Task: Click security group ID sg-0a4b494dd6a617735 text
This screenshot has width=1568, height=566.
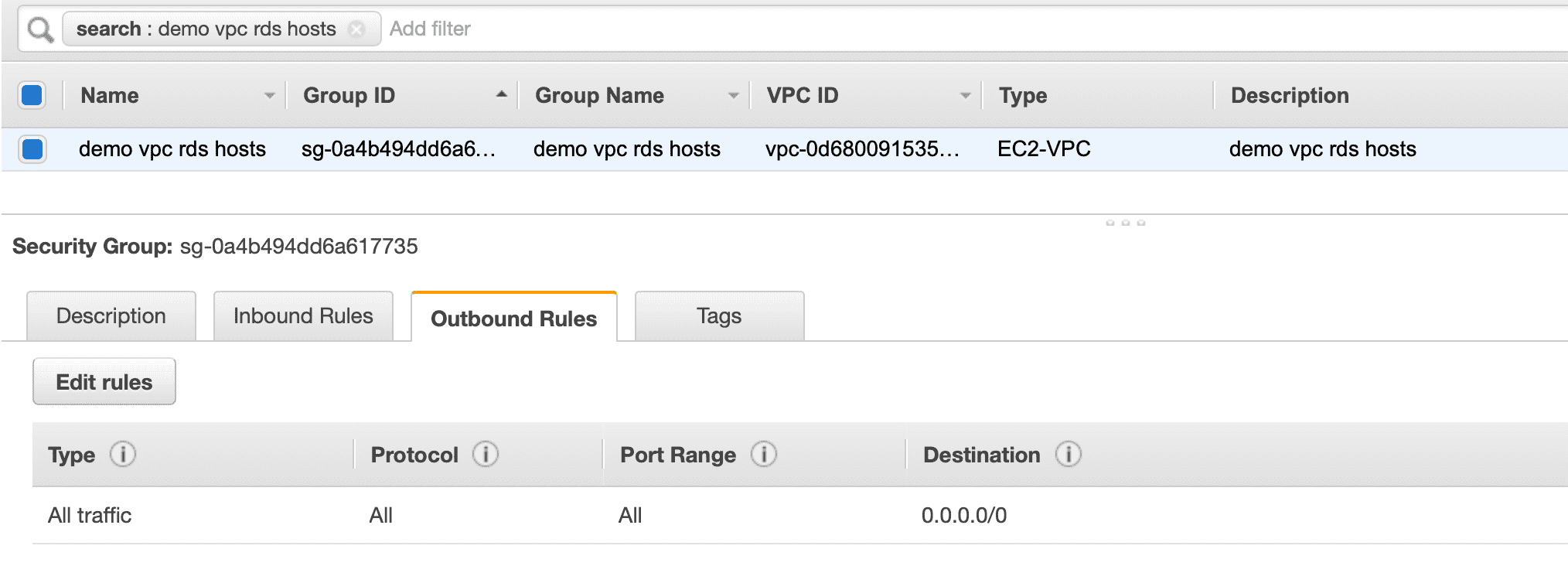Action: 299,247
